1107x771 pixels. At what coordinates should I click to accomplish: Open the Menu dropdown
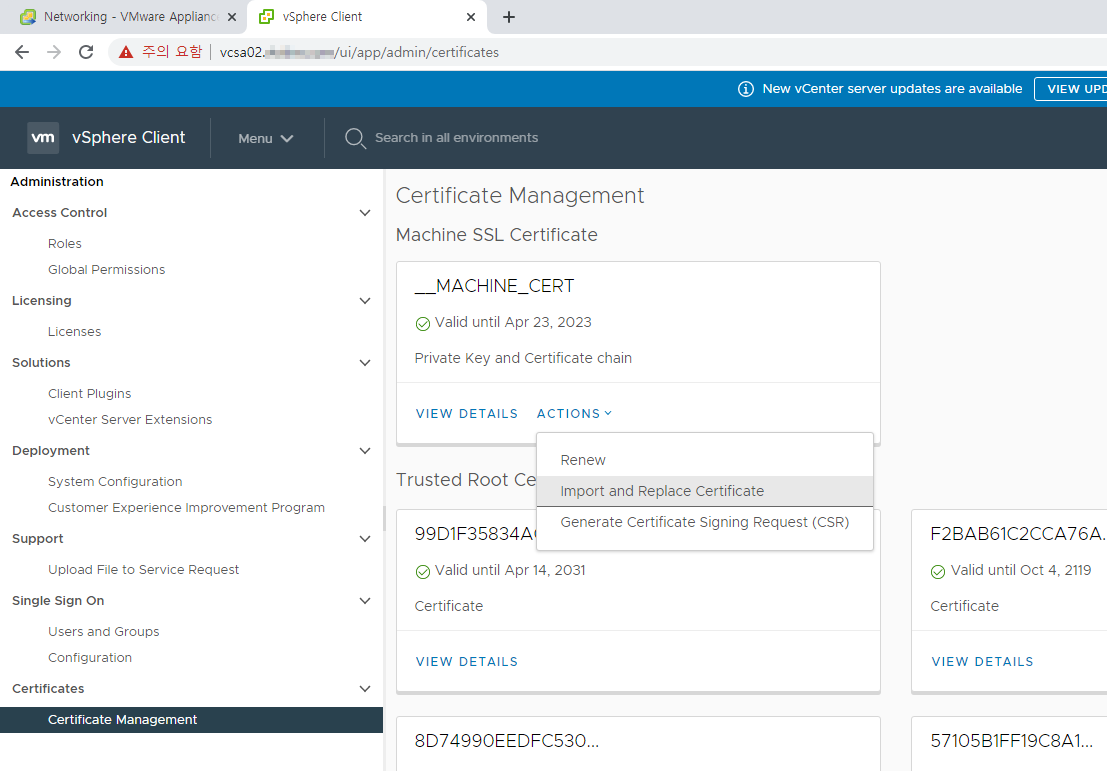point(265,138)
